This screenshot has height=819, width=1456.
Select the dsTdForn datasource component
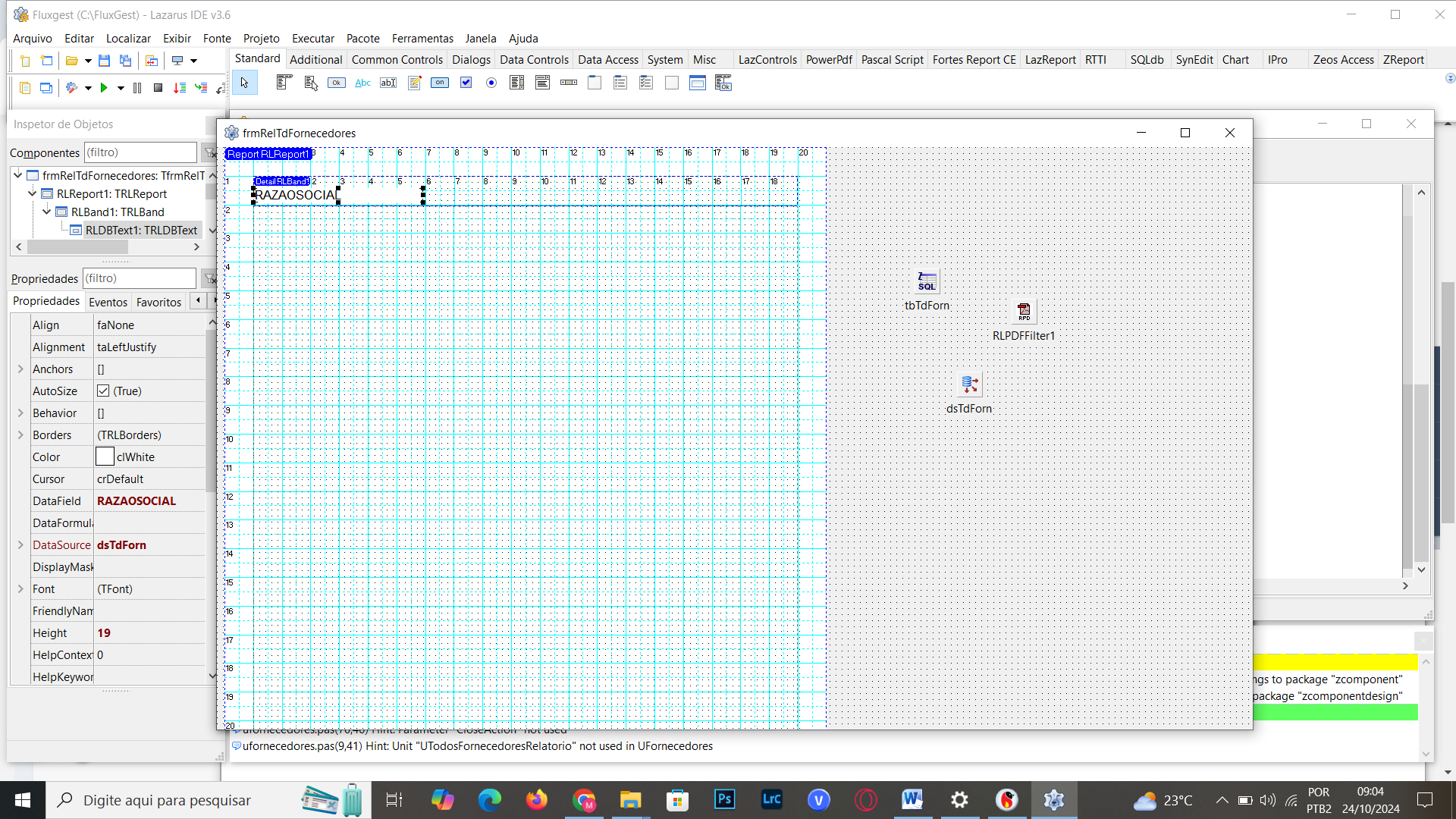point(969,384)
